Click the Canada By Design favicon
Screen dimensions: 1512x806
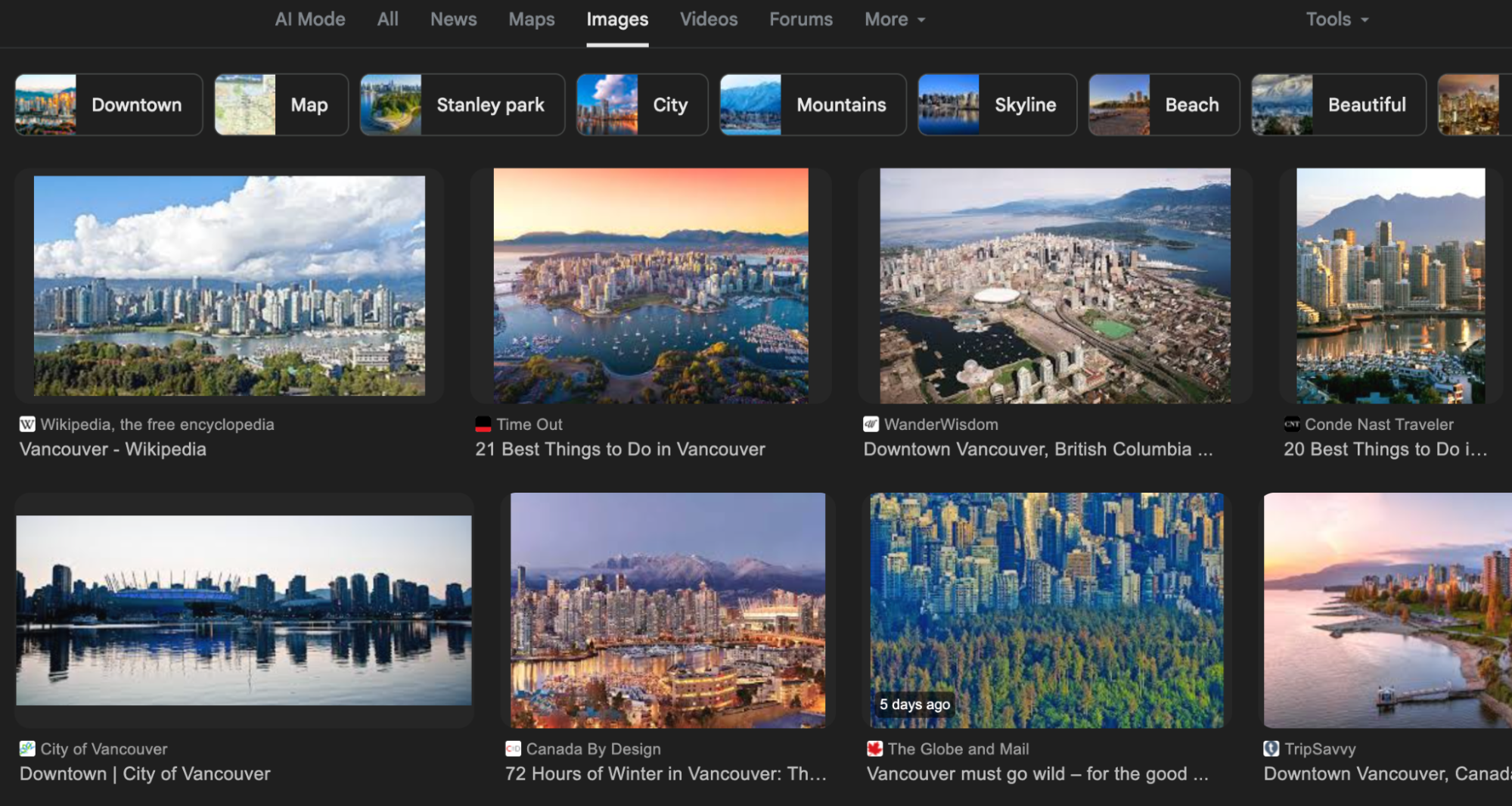tap(514, 749)
